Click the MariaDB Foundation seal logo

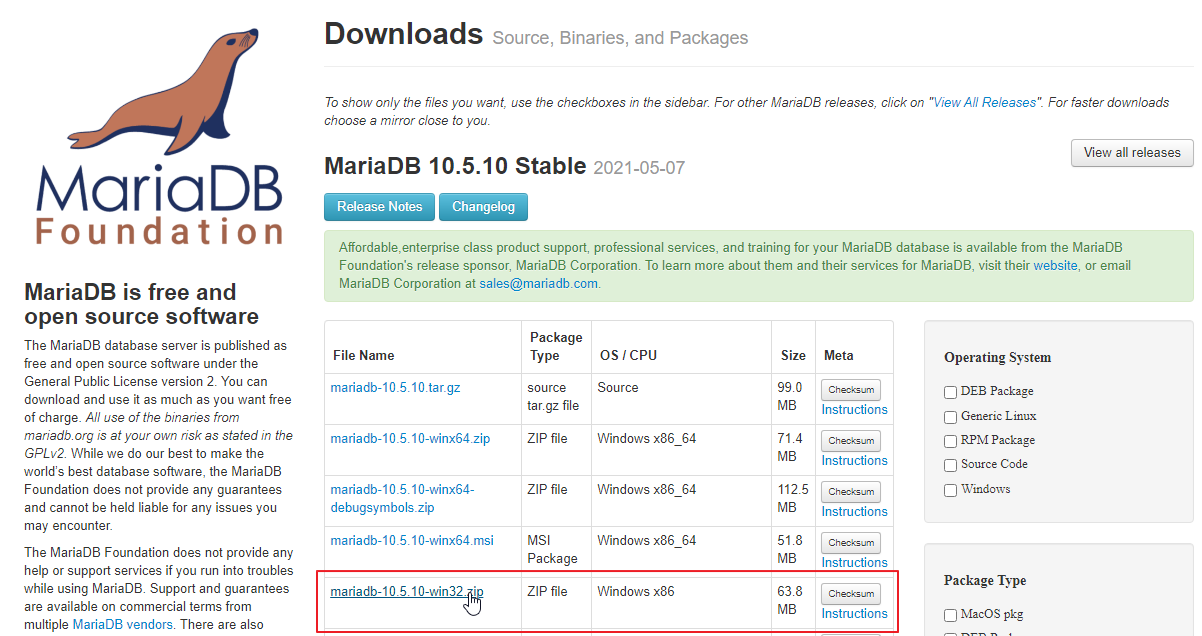coord(160,135)
